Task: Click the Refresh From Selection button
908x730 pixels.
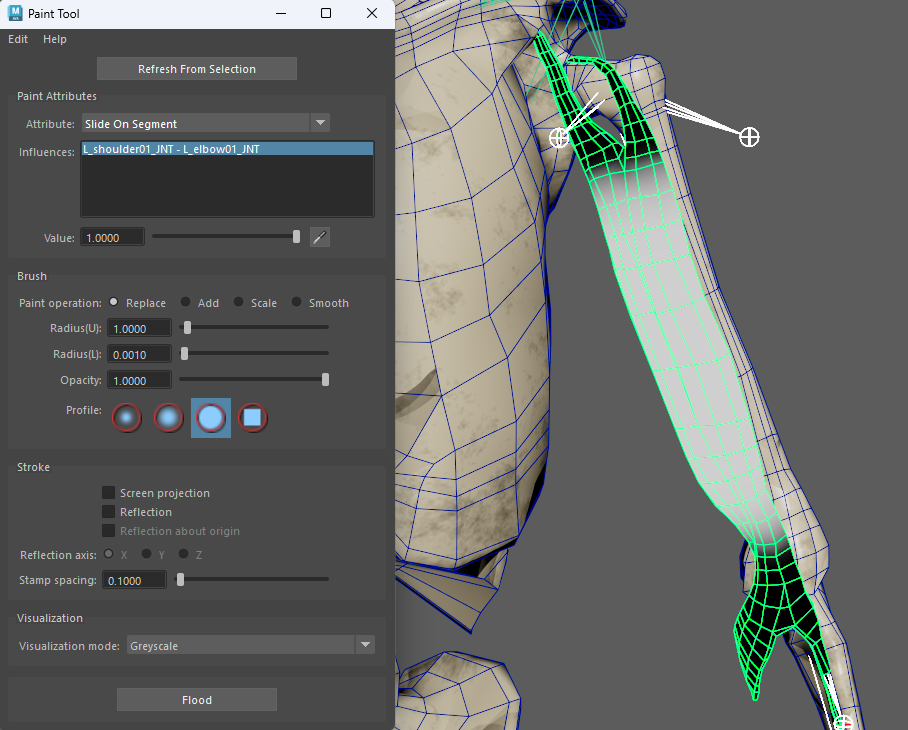Action: tap(197, 69)
